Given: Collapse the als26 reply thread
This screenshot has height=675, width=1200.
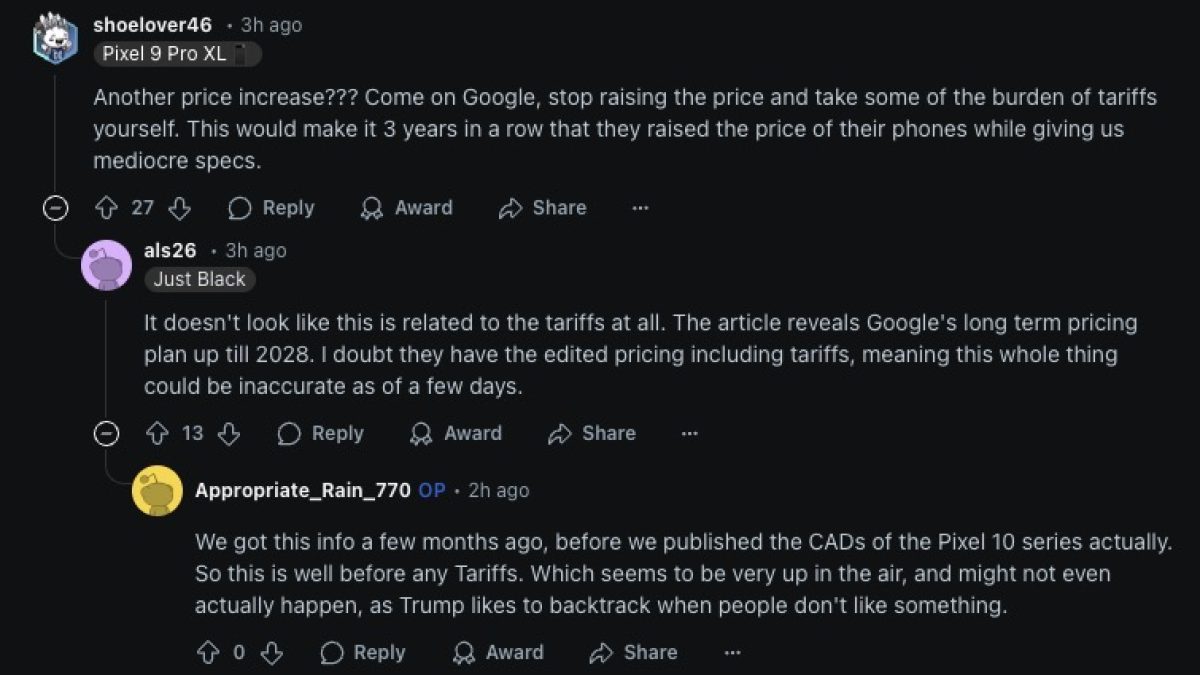Looking at the screenshot, I should coord(106,433).
